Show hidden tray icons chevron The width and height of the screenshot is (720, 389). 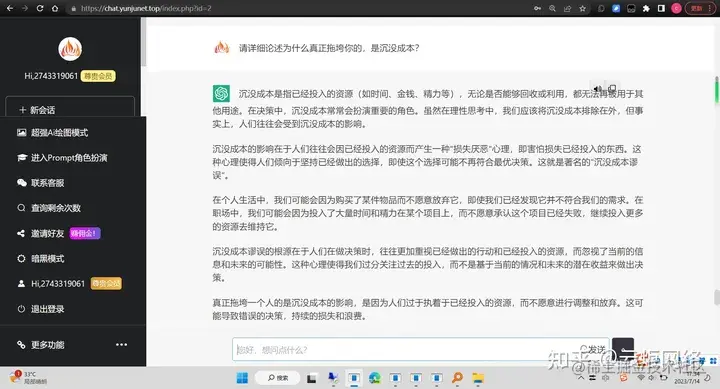[581, 378]
